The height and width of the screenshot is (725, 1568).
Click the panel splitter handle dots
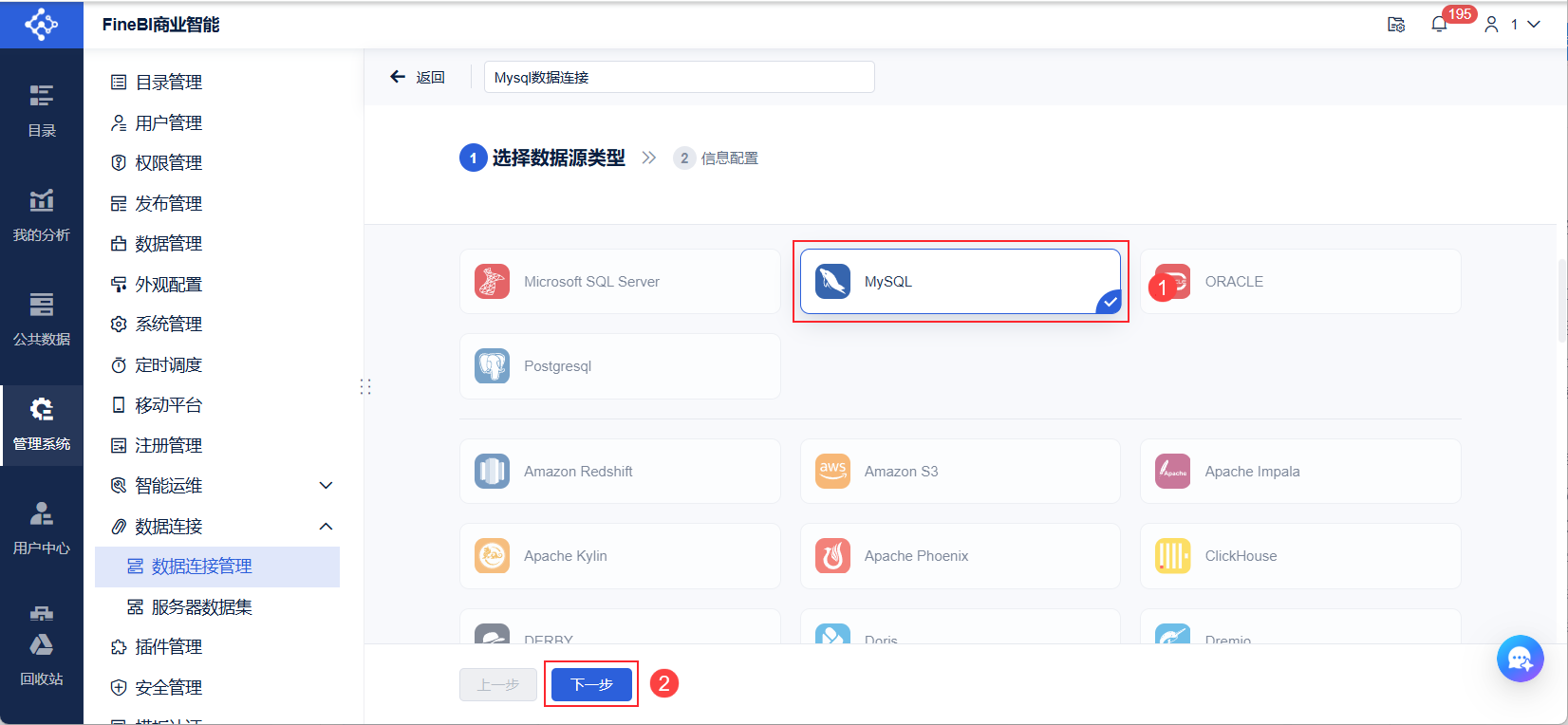(x=365, y=387)
